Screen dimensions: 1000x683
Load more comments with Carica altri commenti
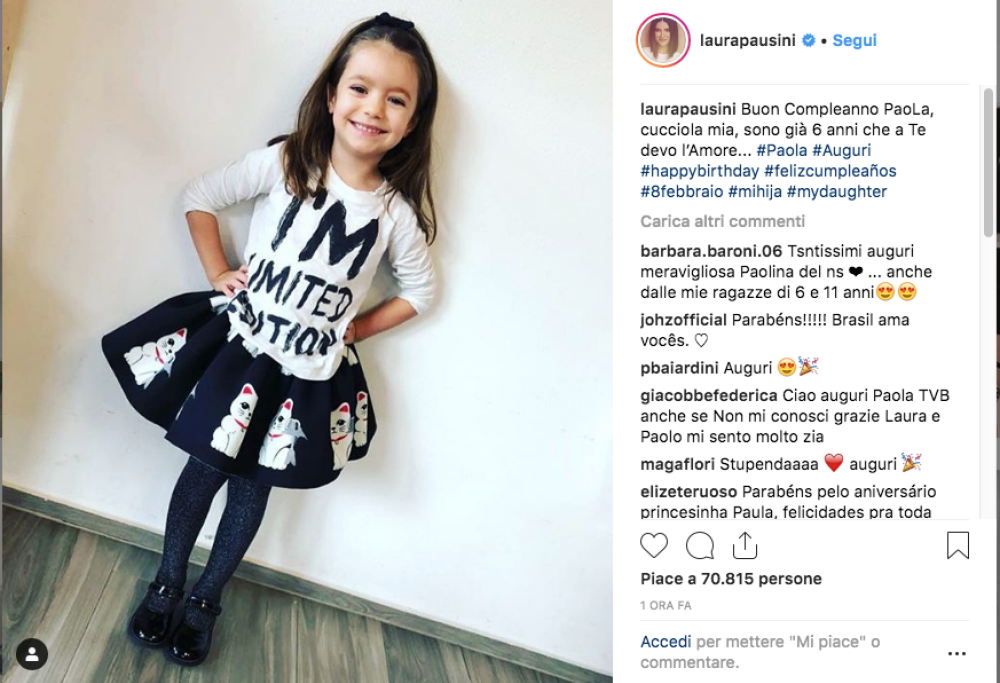(723, 221)
